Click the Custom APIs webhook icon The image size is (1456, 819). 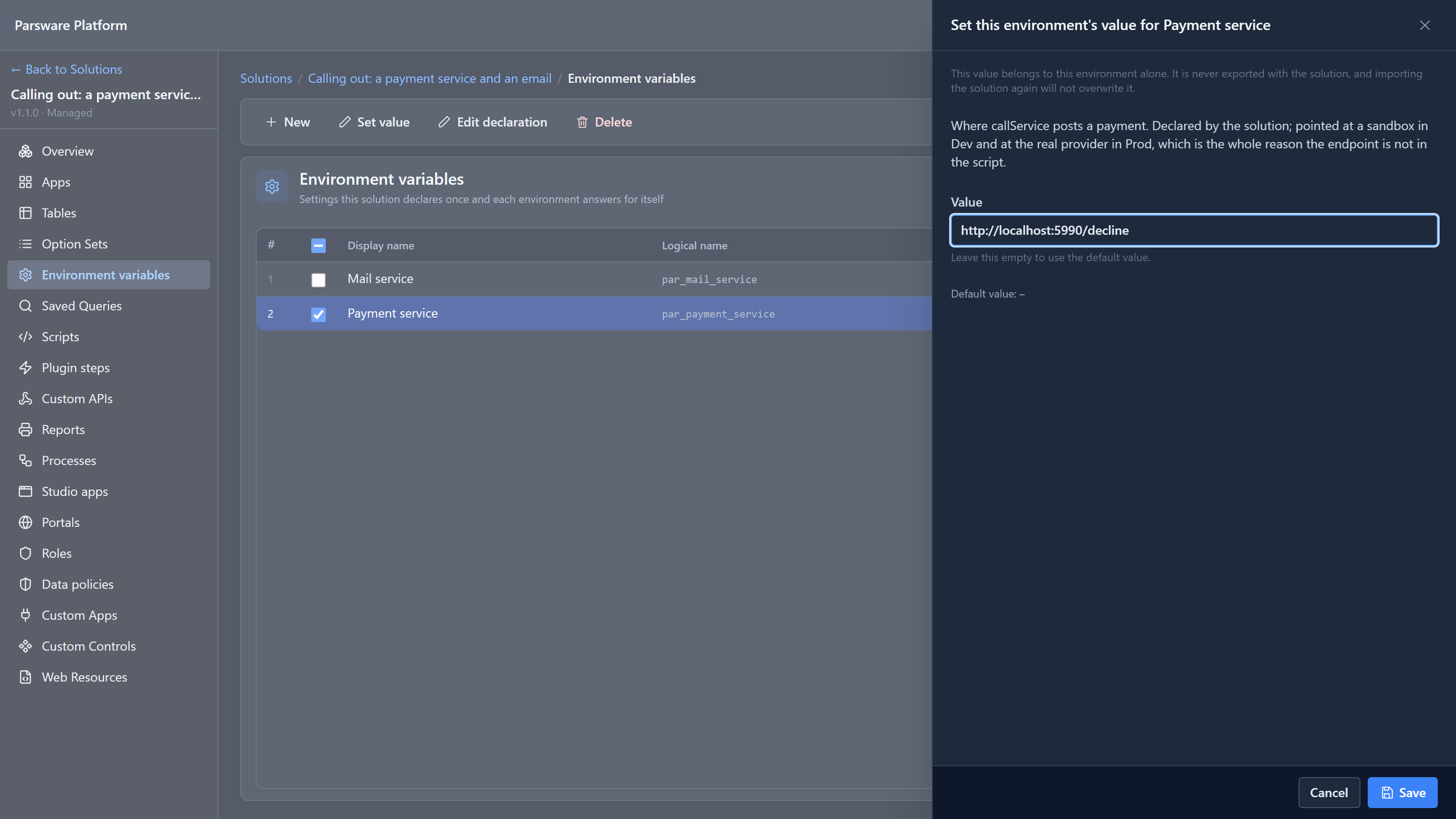pos(25,399)
